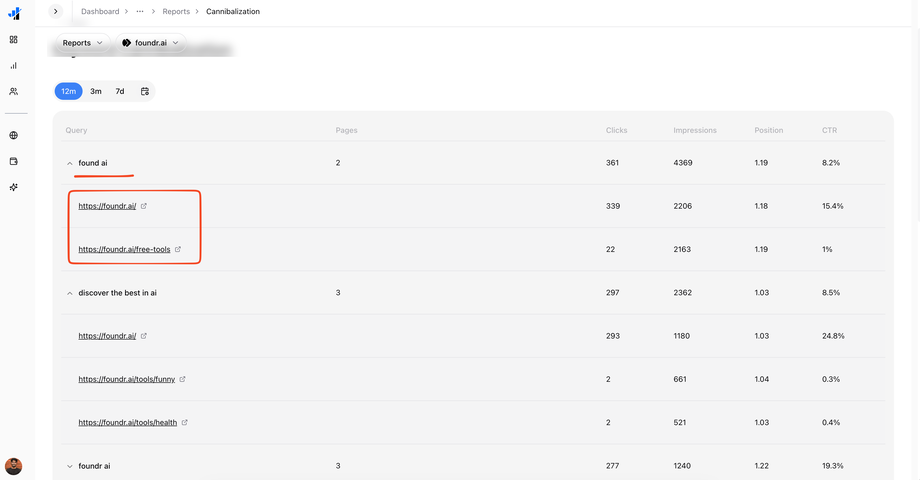Collapse the 'found ai' query row
Image resolution: width=920 pixels, height=480 pixels.
pos(70,163)
